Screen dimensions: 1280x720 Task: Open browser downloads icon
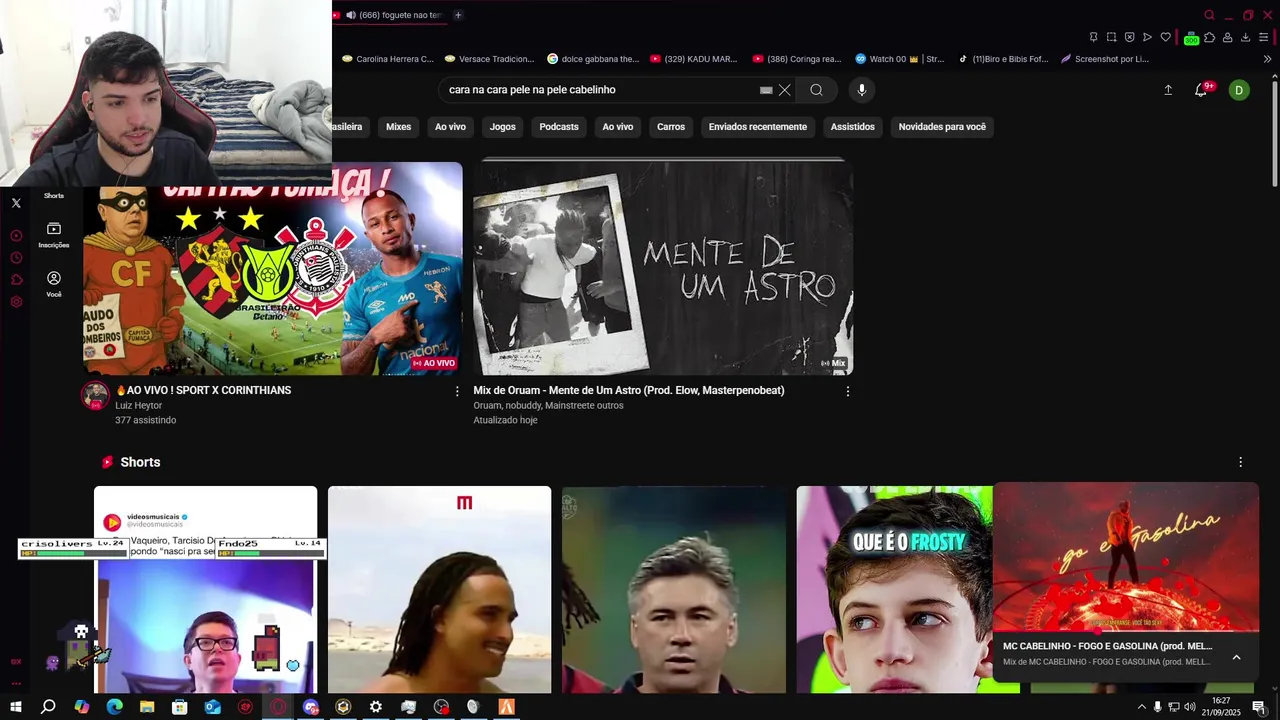1245,37
